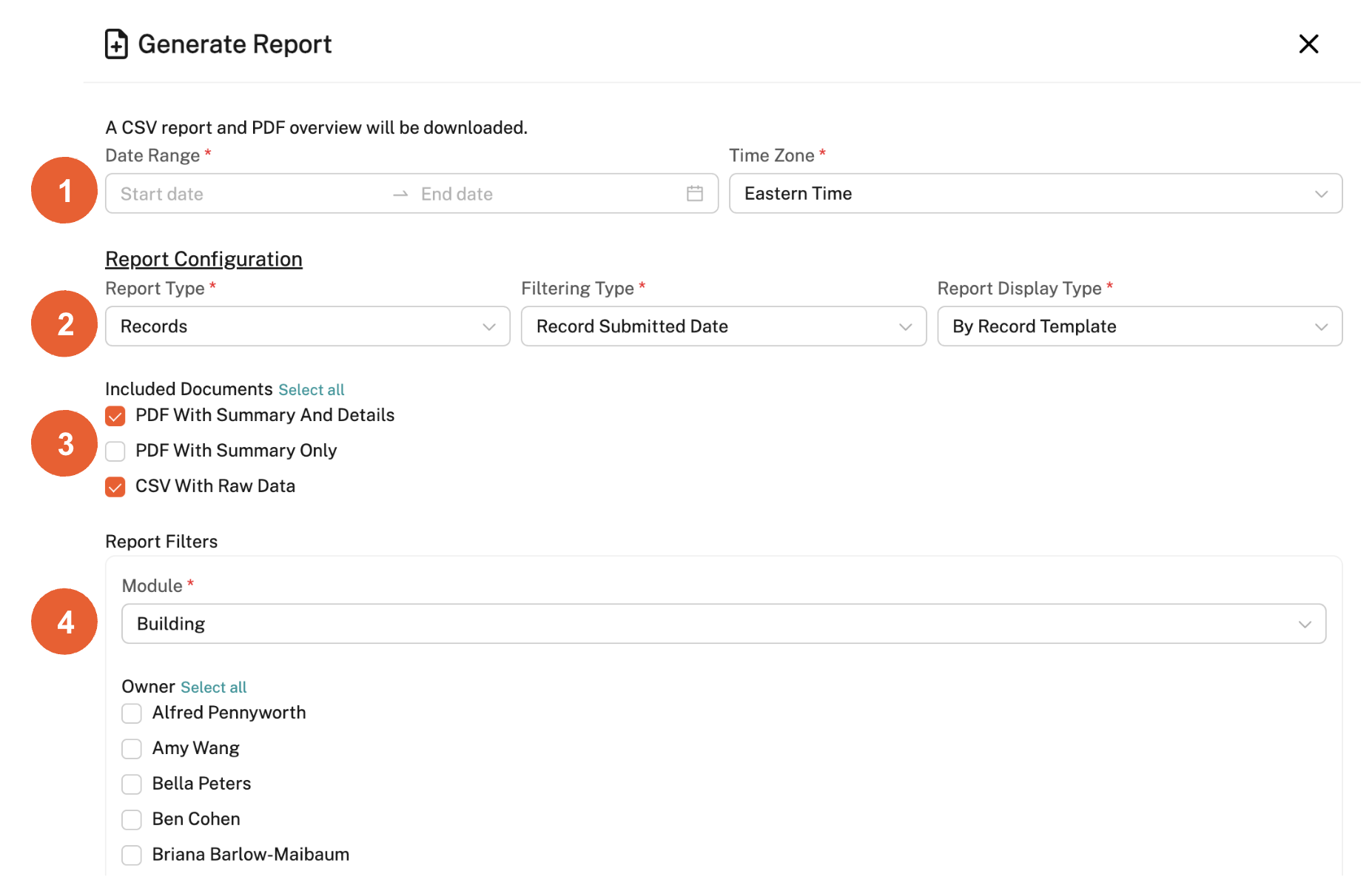Tick the Briana Barlow-Maibaum owner checkbox

coord(132,855)
